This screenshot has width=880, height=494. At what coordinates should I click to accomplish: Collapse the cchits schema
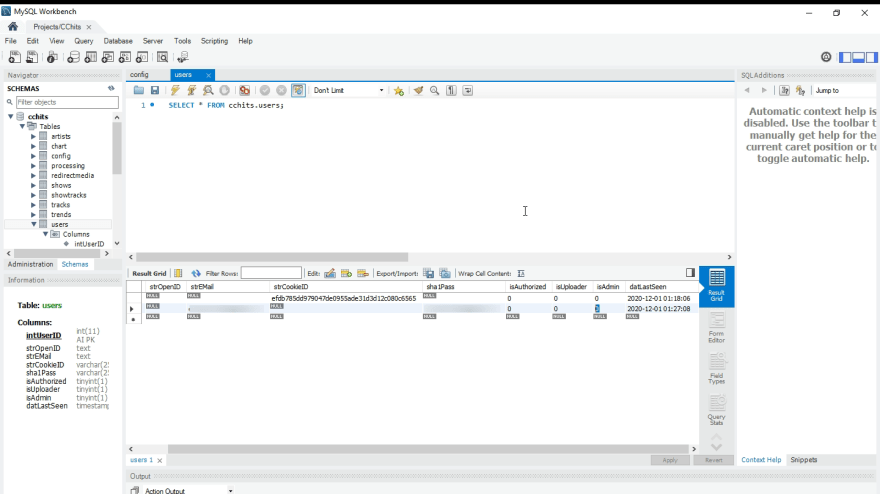point(11,116)
